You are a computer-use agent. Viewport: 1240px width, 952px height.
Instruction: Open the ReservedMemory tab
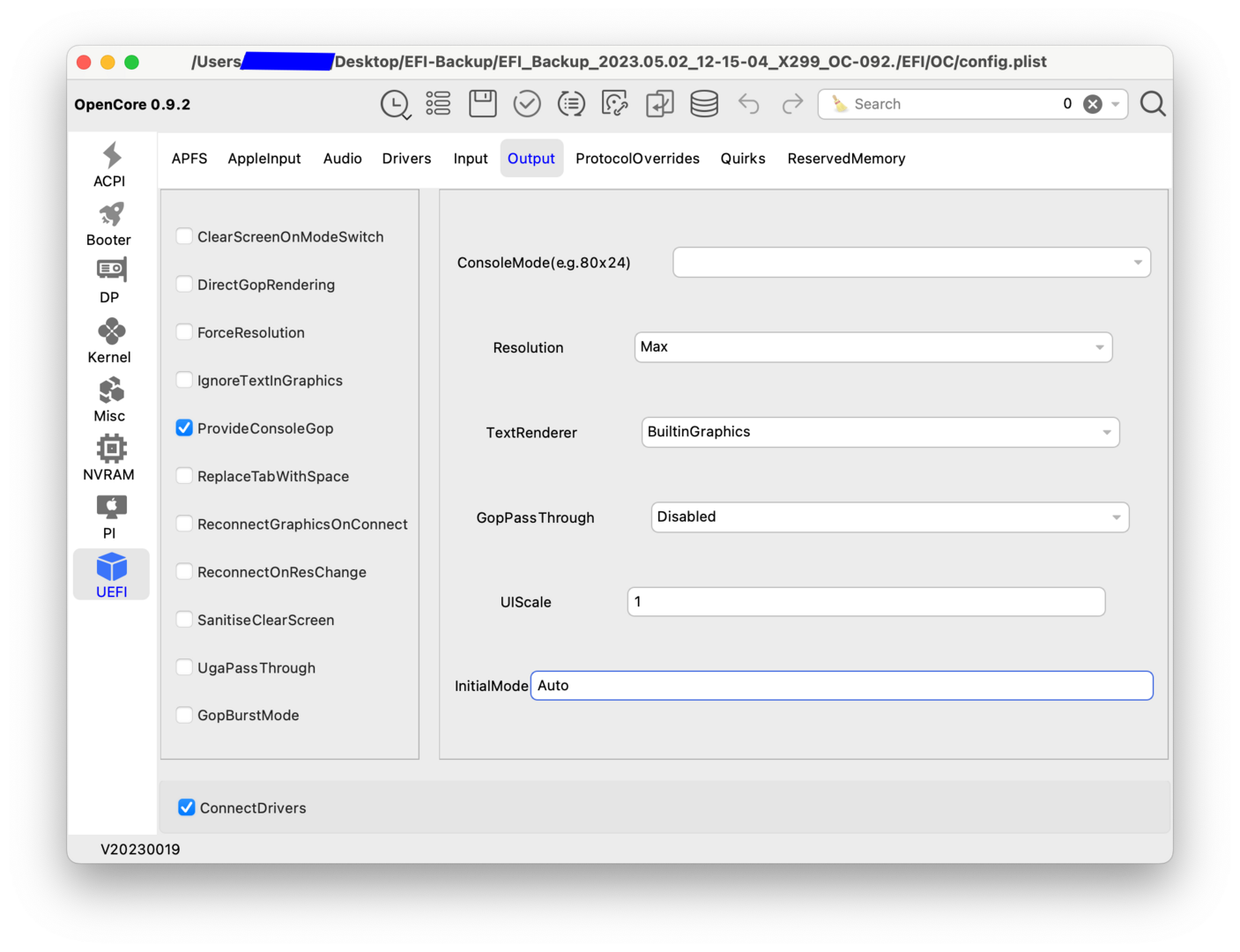pos(847,159)
